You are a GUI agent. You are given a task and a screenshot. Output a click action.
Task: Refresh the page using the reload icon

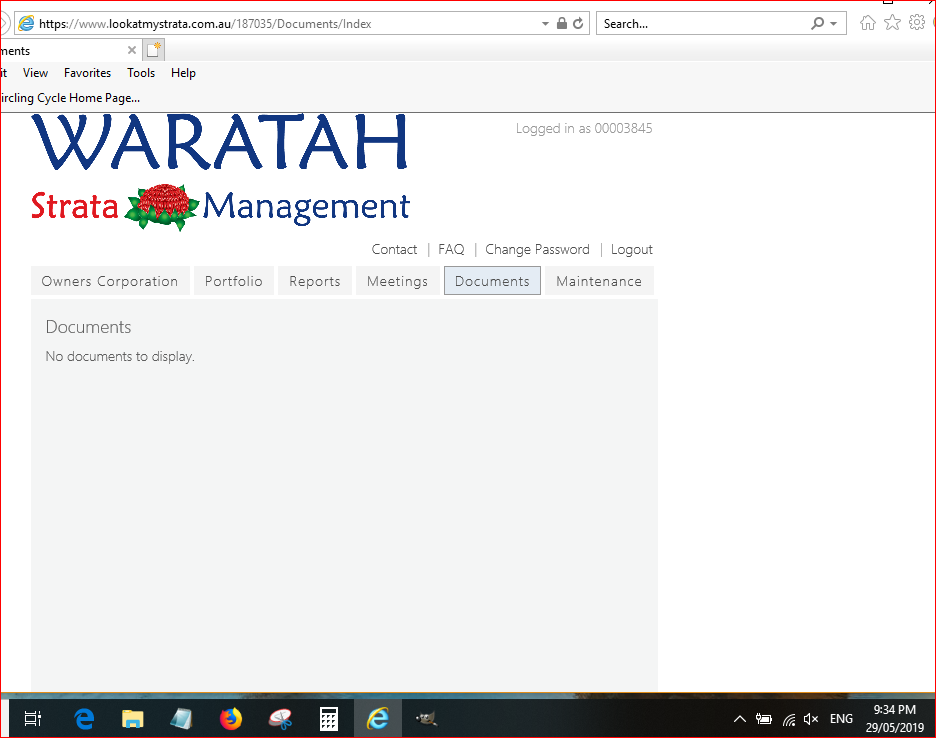(x=578, y=24)
